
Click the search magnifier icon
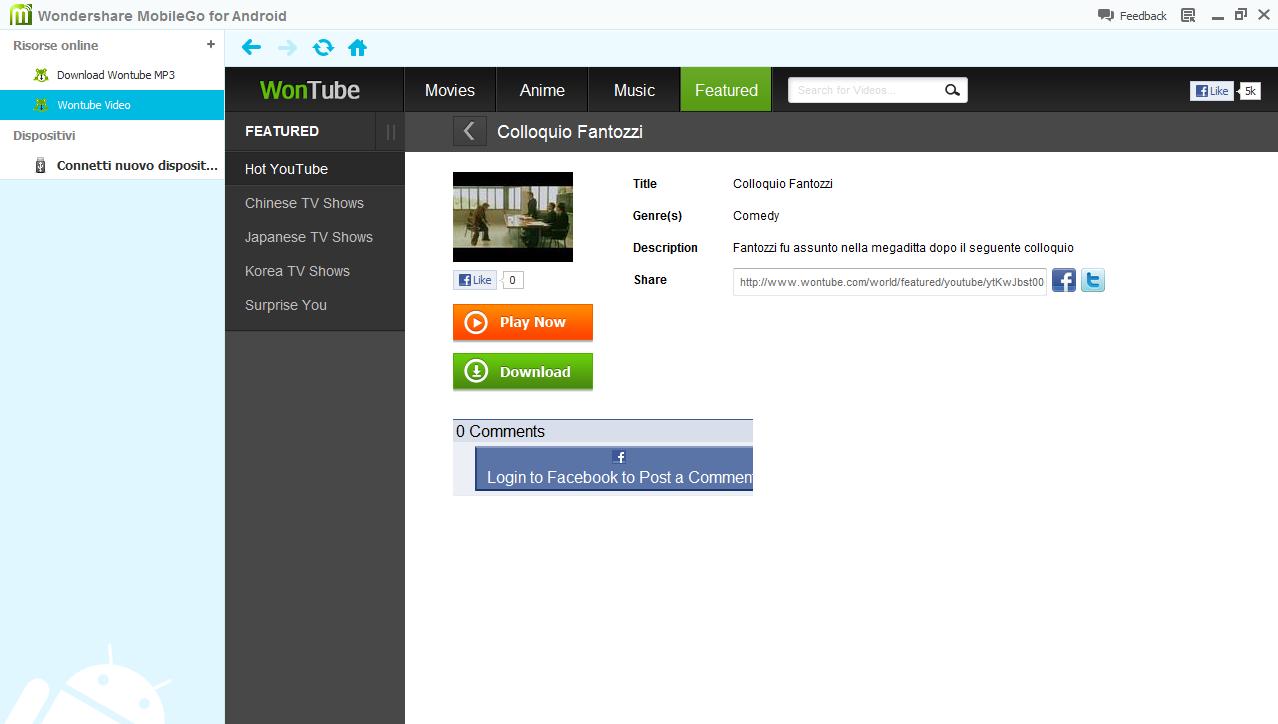point(952,90)
